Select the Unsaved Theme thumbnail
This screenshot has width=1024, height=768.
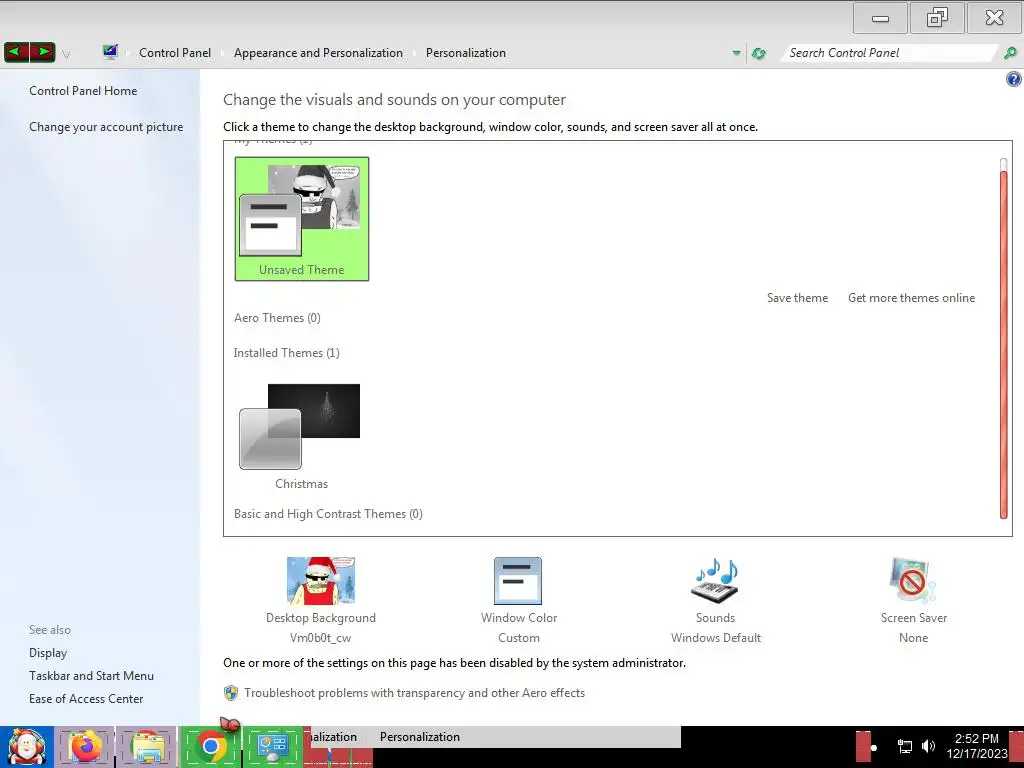pyautogui.click(x=302, y=219)
